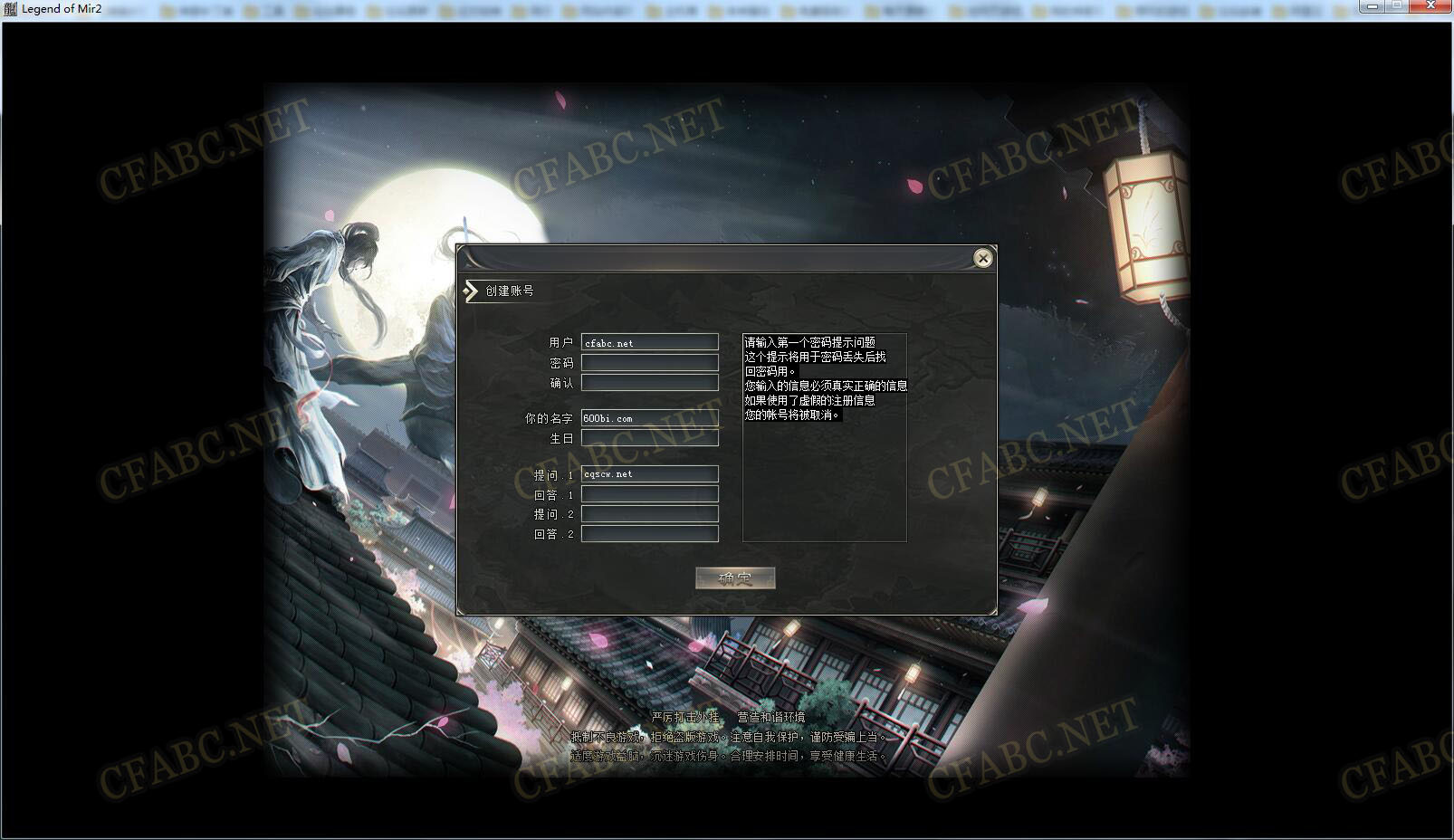Focus the 提问.2 question field
The image size is (1454, 840).
[650, 513]
